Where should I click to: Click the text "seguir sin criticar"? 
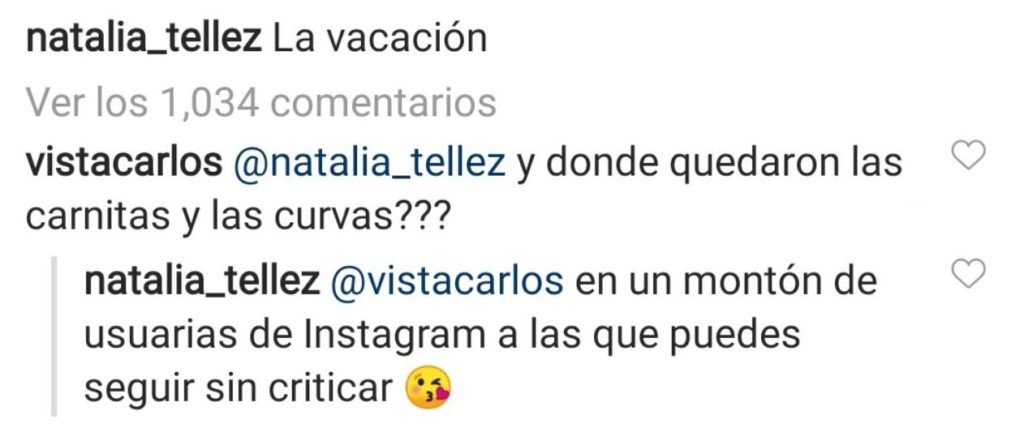pyautogui.click(x=239, y=390)
